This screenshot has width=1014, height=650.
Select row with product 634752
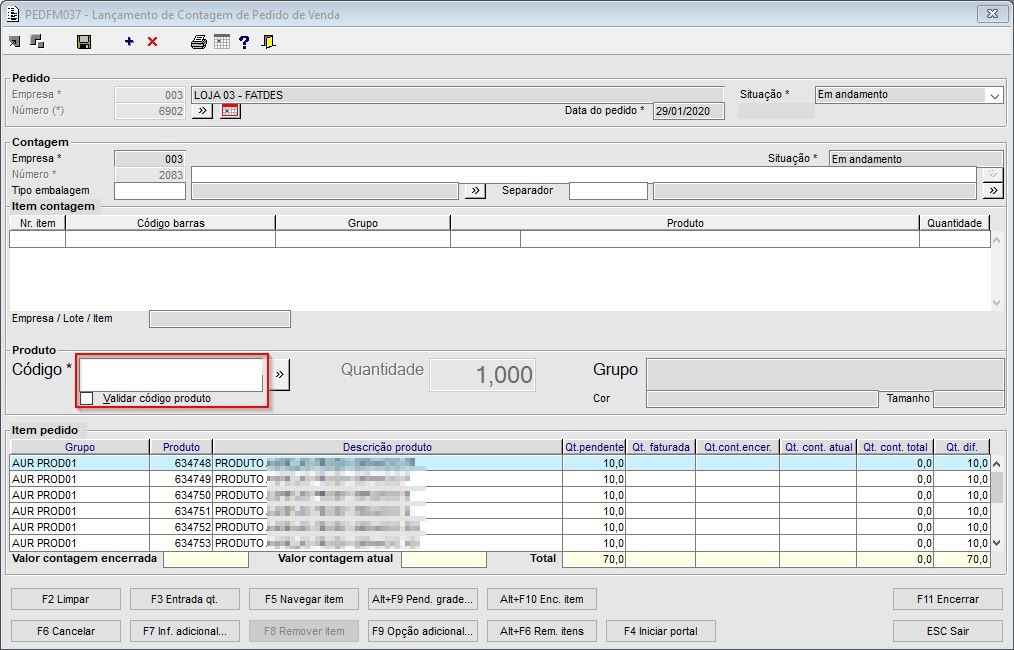499,527
